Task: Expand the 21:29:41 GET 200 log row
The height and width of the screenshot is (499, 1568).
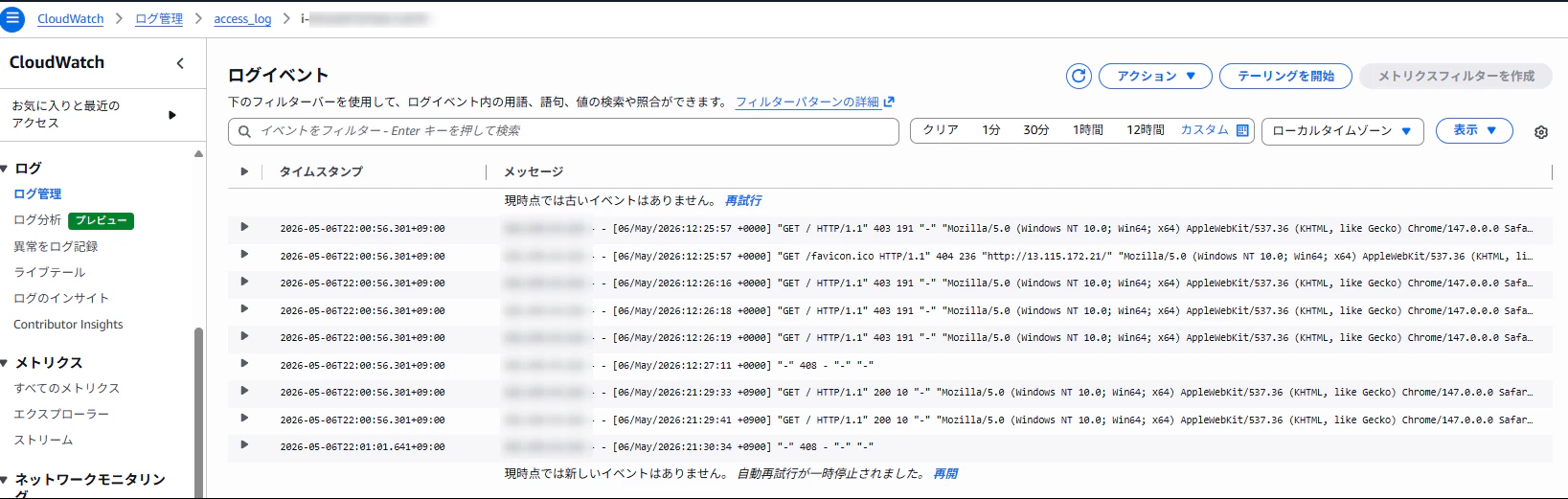Action: click(244, 418)
